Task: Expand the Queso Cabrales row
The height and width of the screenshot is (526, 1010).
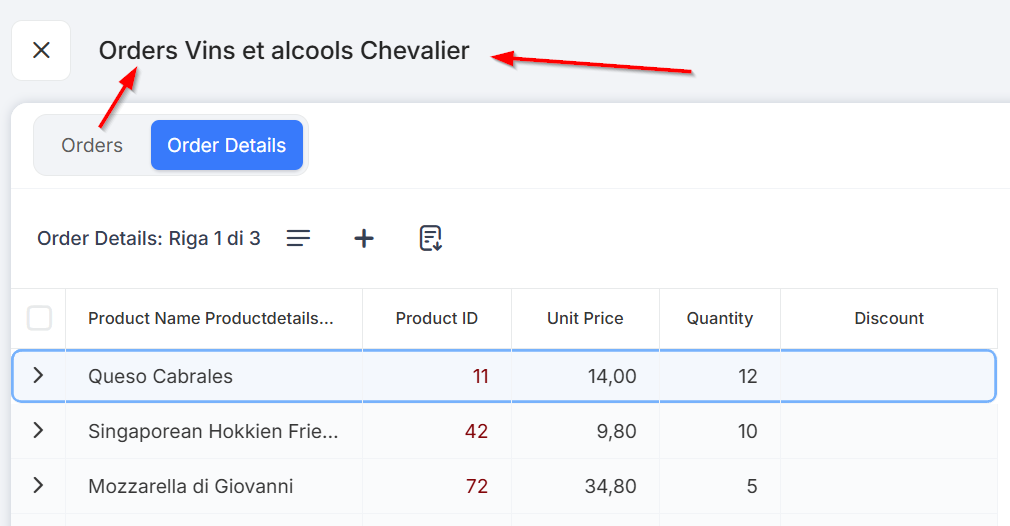Action: [38, 375]
